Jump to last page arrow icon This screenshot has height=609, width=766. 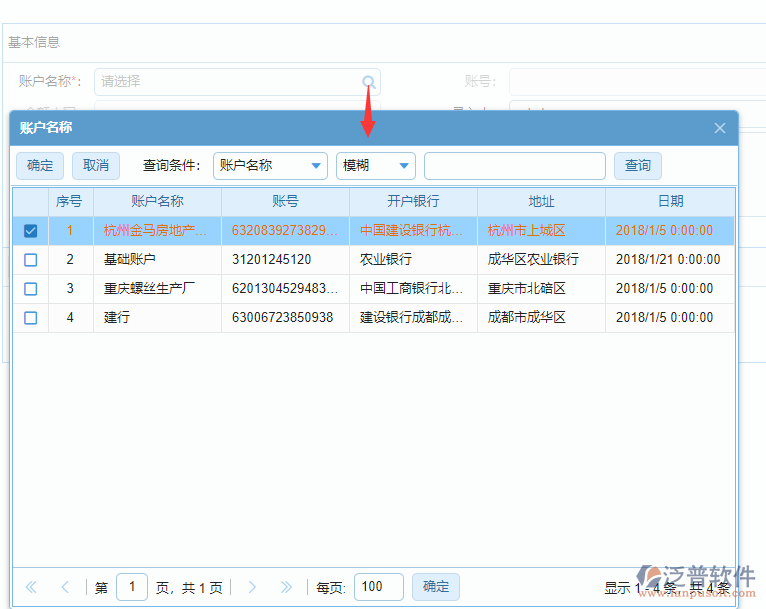pos(286,587)
